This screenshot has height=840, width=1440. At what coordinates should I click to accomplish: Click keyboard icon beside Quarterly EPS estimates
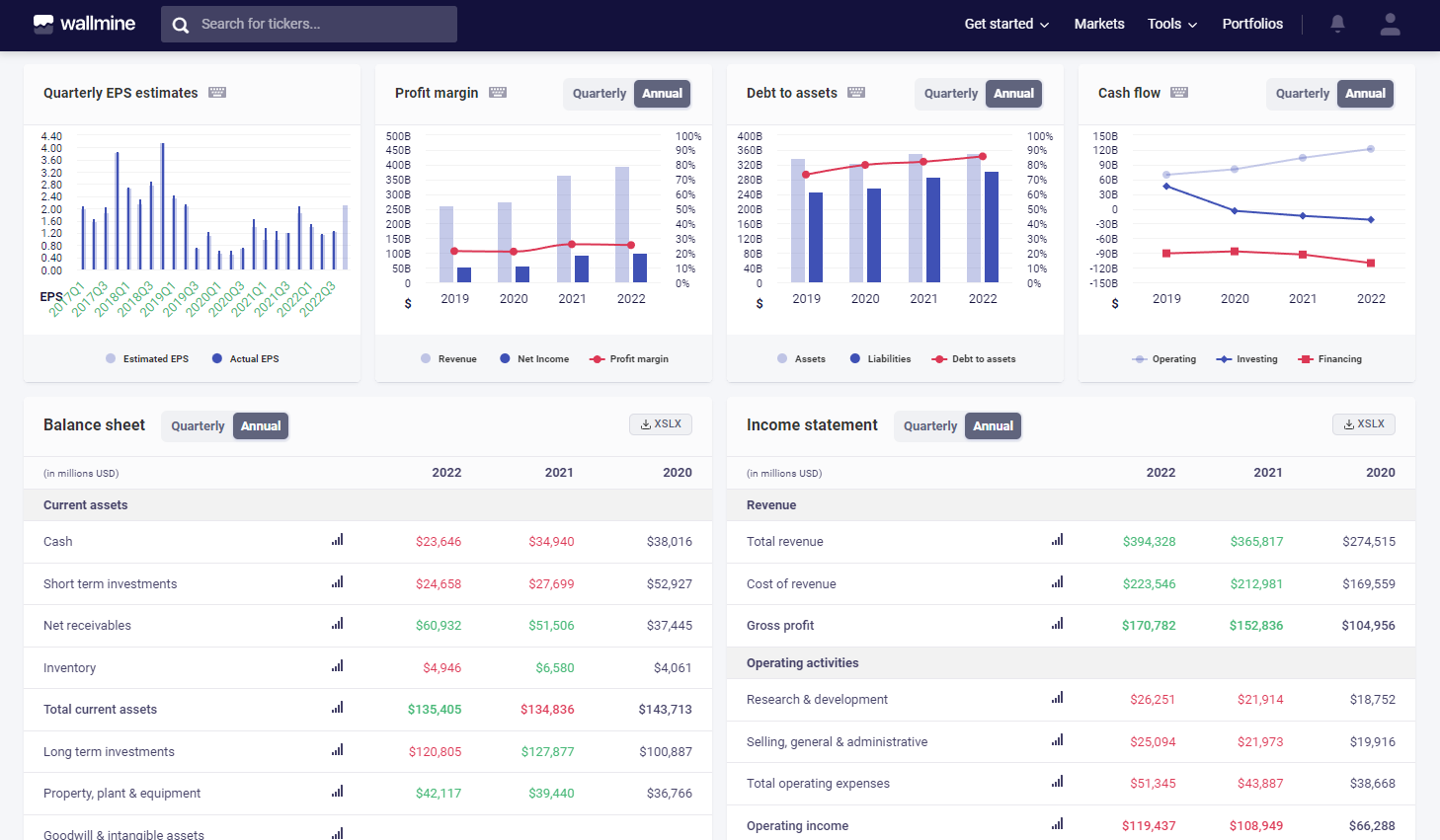pyautogui.click(x=217, y=93)
